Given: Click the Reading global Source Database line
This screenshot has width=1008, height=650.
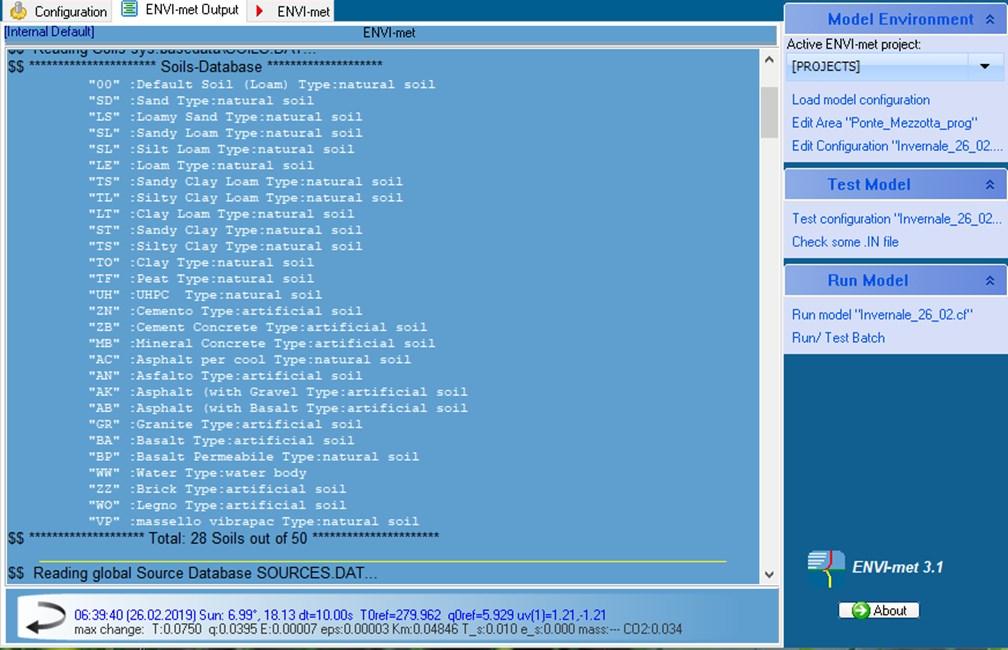Looking at the screenshot, I should coord(192,573).
